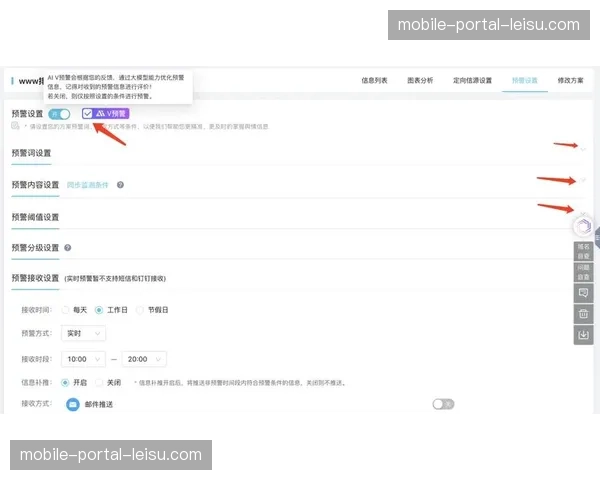
Task: Select 每天 receive time radio
Action: click(x=65, y=310)
